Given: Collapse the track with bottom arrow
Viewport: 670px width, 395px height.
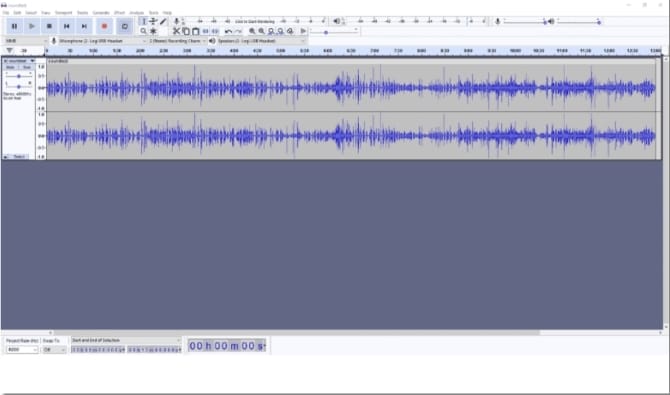Looking at the screenshot, I should click(x=6, y=157).
